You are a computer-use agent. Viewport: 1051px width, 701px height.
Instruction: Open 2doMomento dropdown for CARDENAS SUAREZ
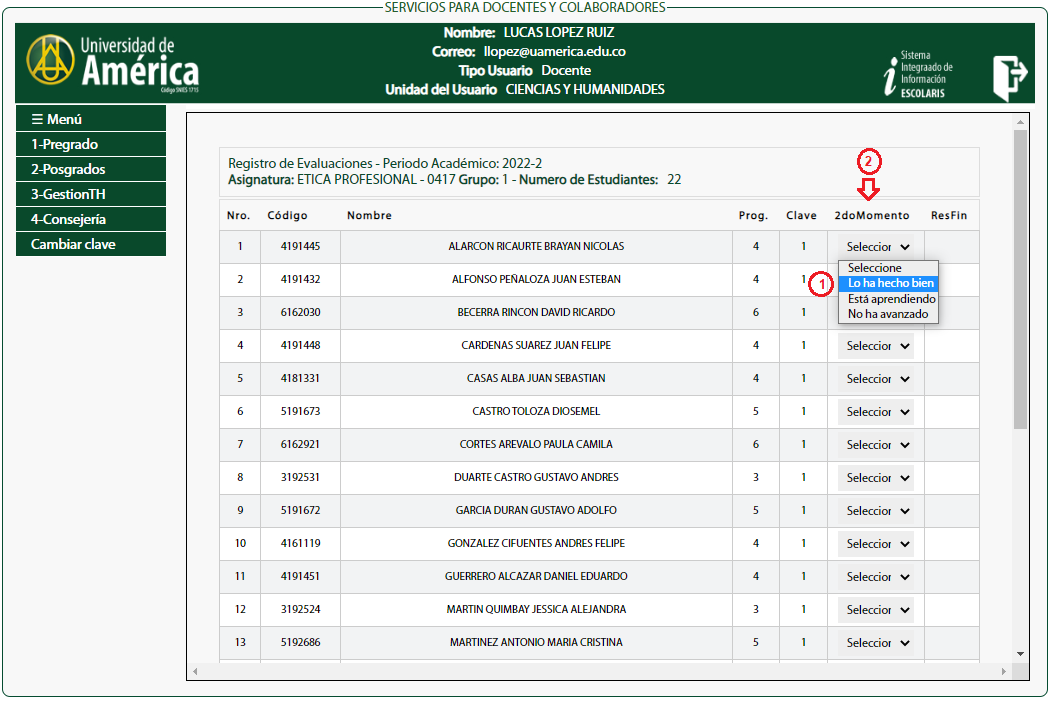876,346
